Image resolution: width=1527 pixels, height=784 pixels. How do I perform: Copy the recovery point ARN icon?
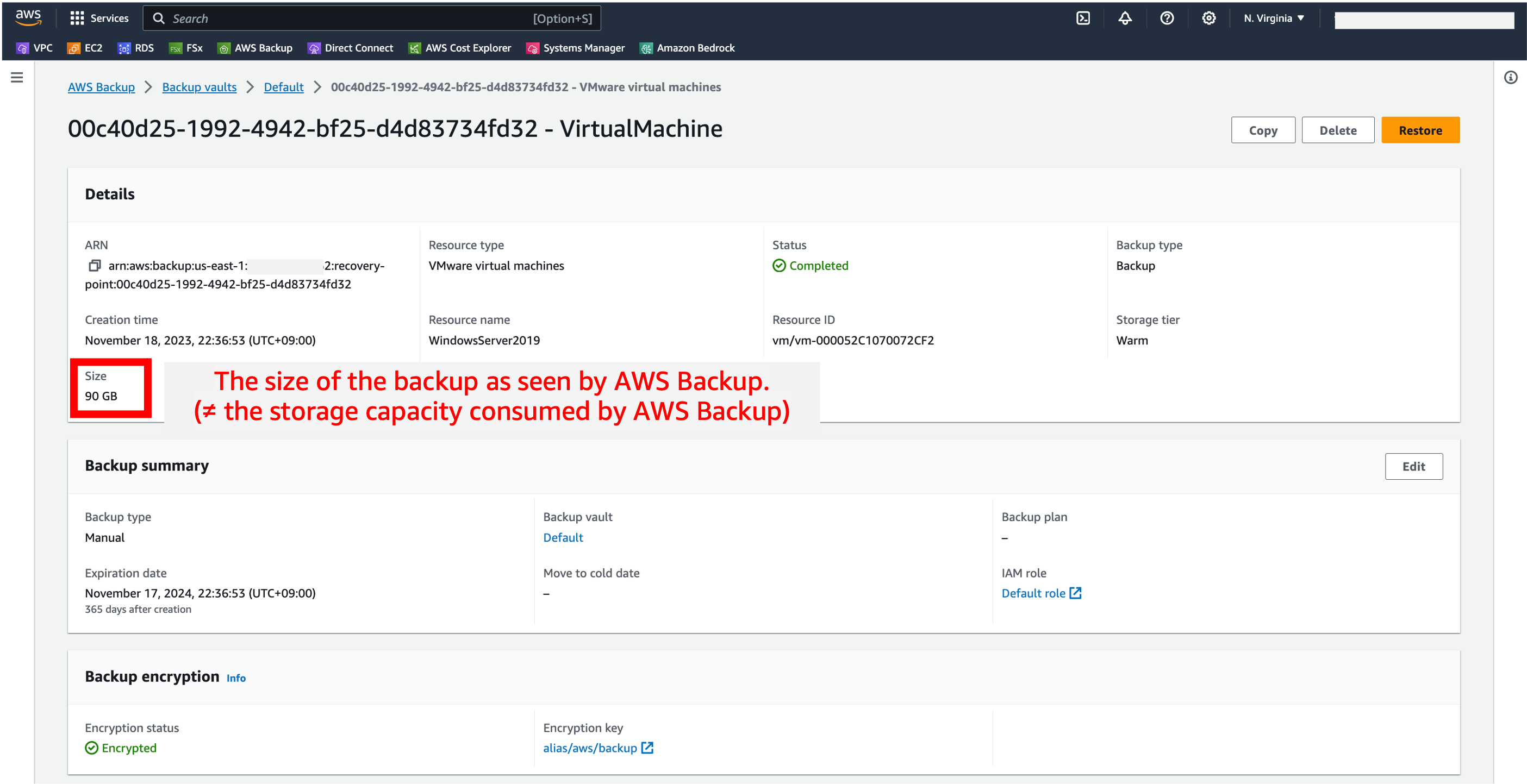[x=94, y=266]
